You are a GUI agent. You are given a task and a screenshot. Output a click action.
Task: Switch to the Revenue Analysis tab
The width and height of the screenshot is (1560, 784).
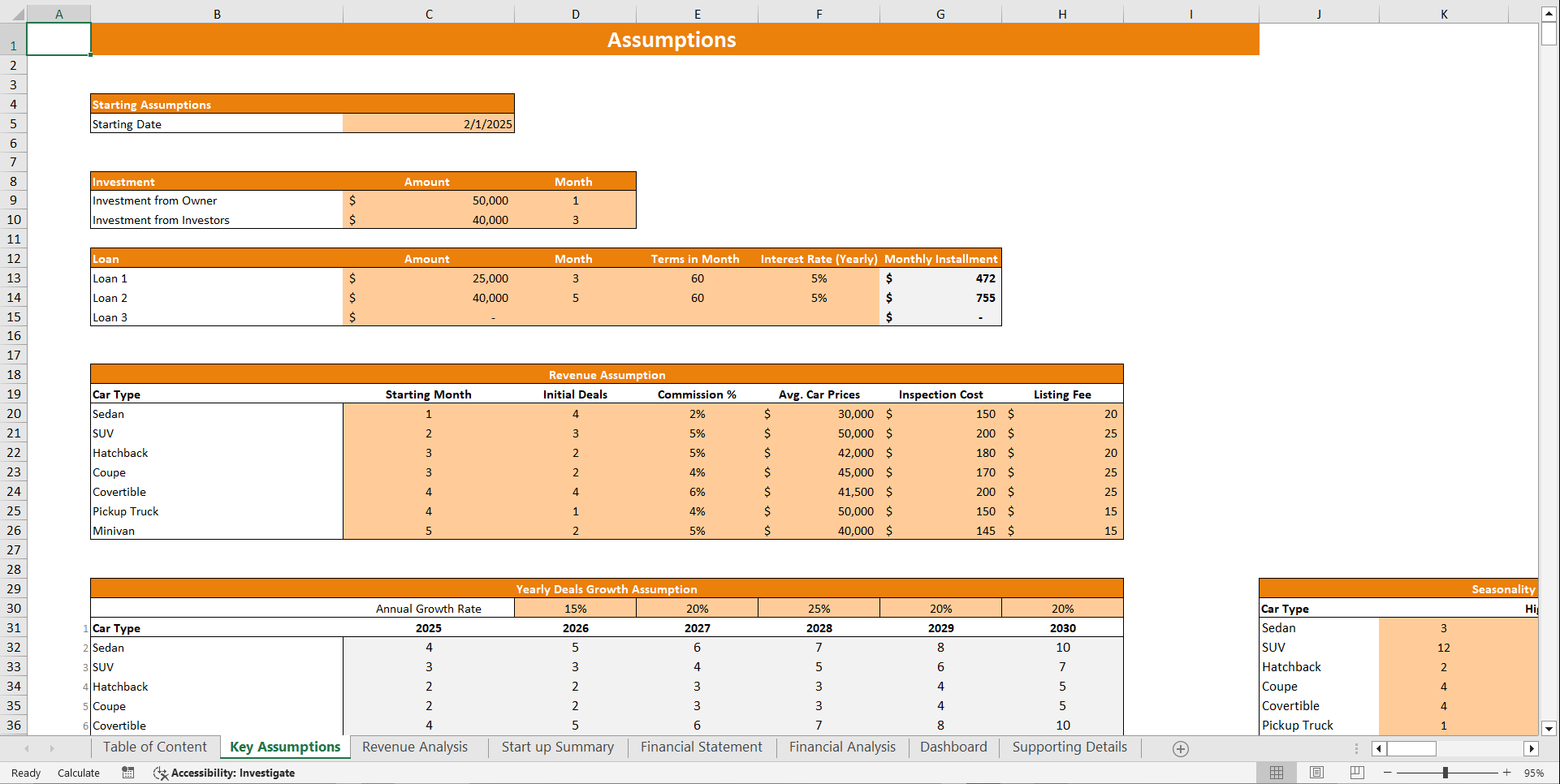(415, 747)
